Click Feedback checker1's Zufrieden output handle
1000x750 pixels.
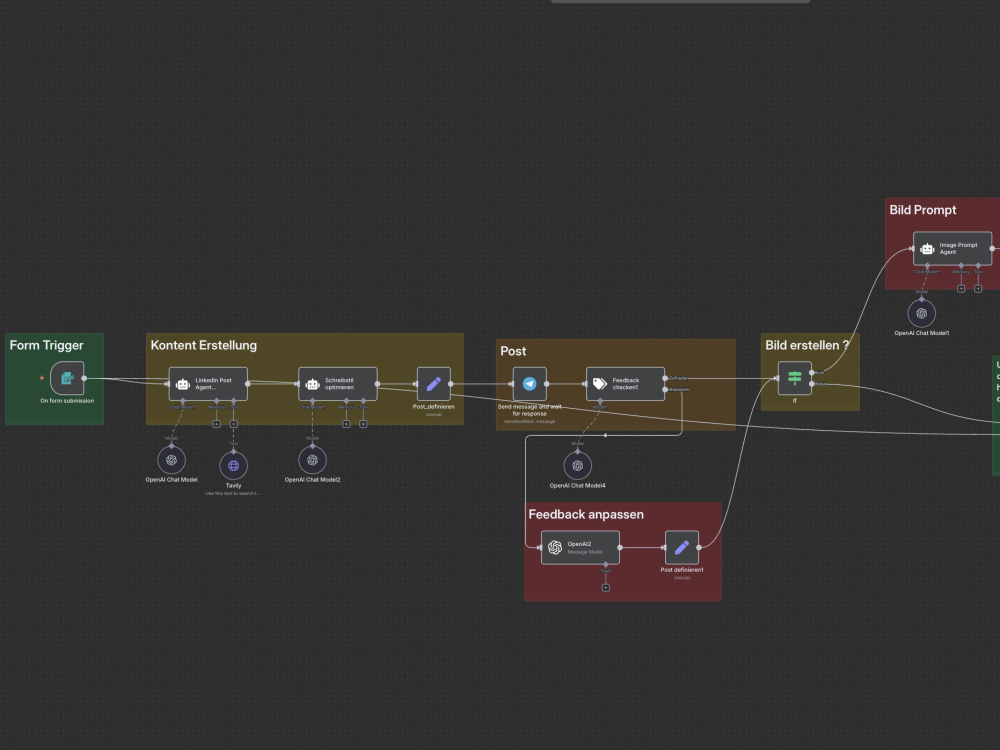(x=665, y=378)
